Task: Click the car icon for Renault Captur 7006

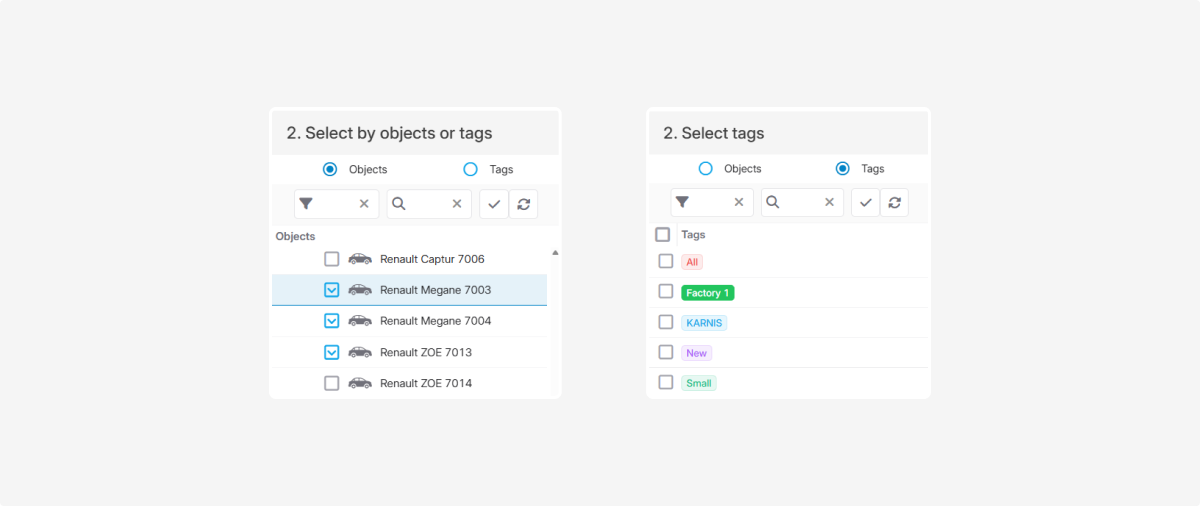Action: (360, 259)
